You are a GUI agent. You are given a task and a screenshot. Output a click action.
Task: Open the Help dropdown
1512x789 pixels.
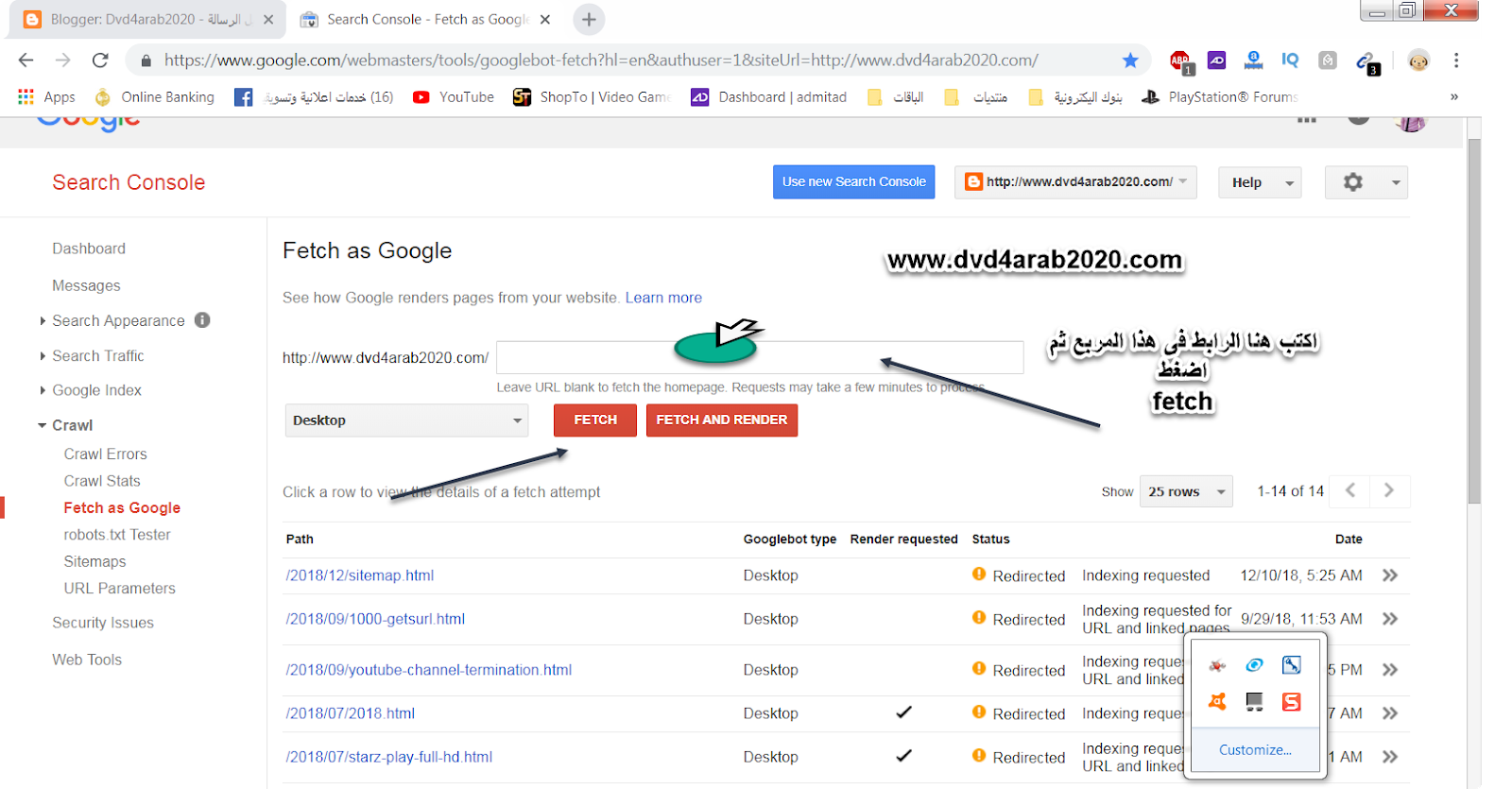(x=1260, y=182)
